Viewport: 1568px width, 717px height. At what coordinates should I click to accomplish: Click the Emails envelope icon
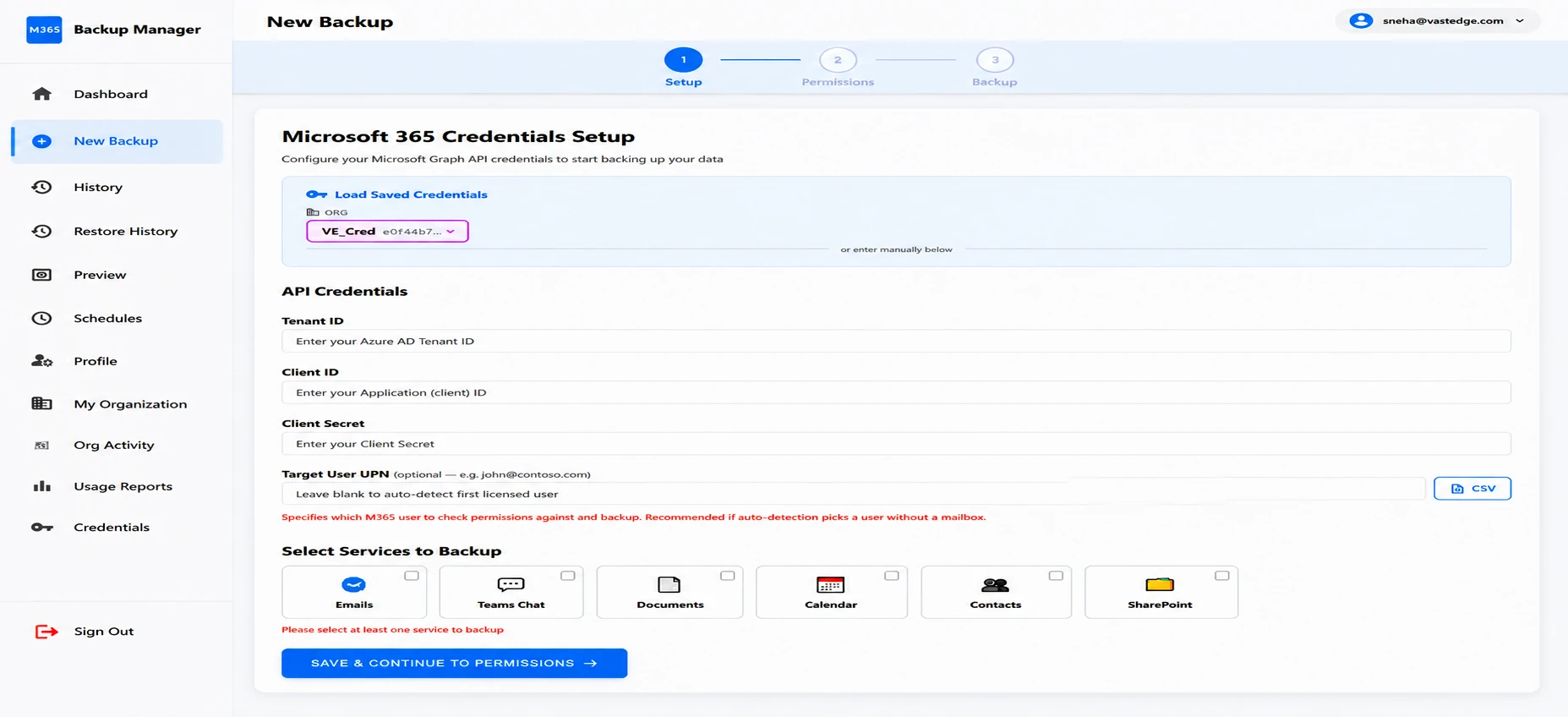pyautogui.click(x=353, y=584)
